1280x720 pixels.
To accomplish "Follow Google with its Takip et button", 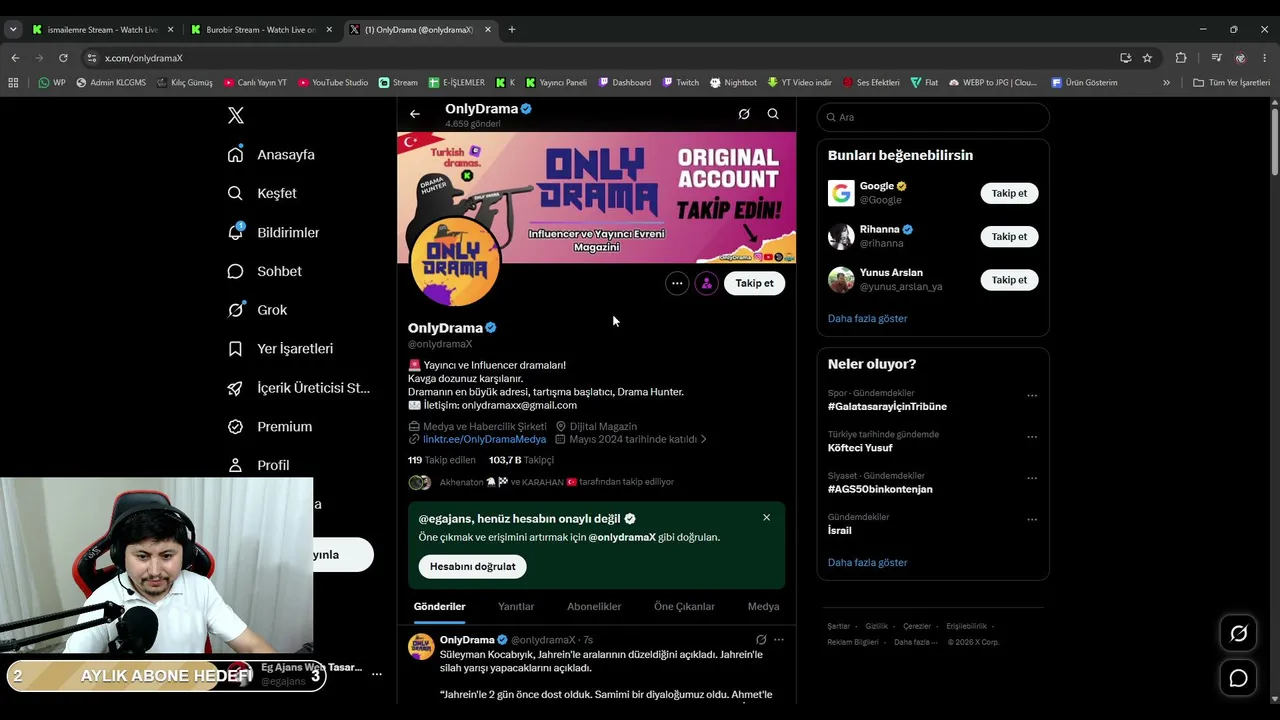I will (1009, 193).
